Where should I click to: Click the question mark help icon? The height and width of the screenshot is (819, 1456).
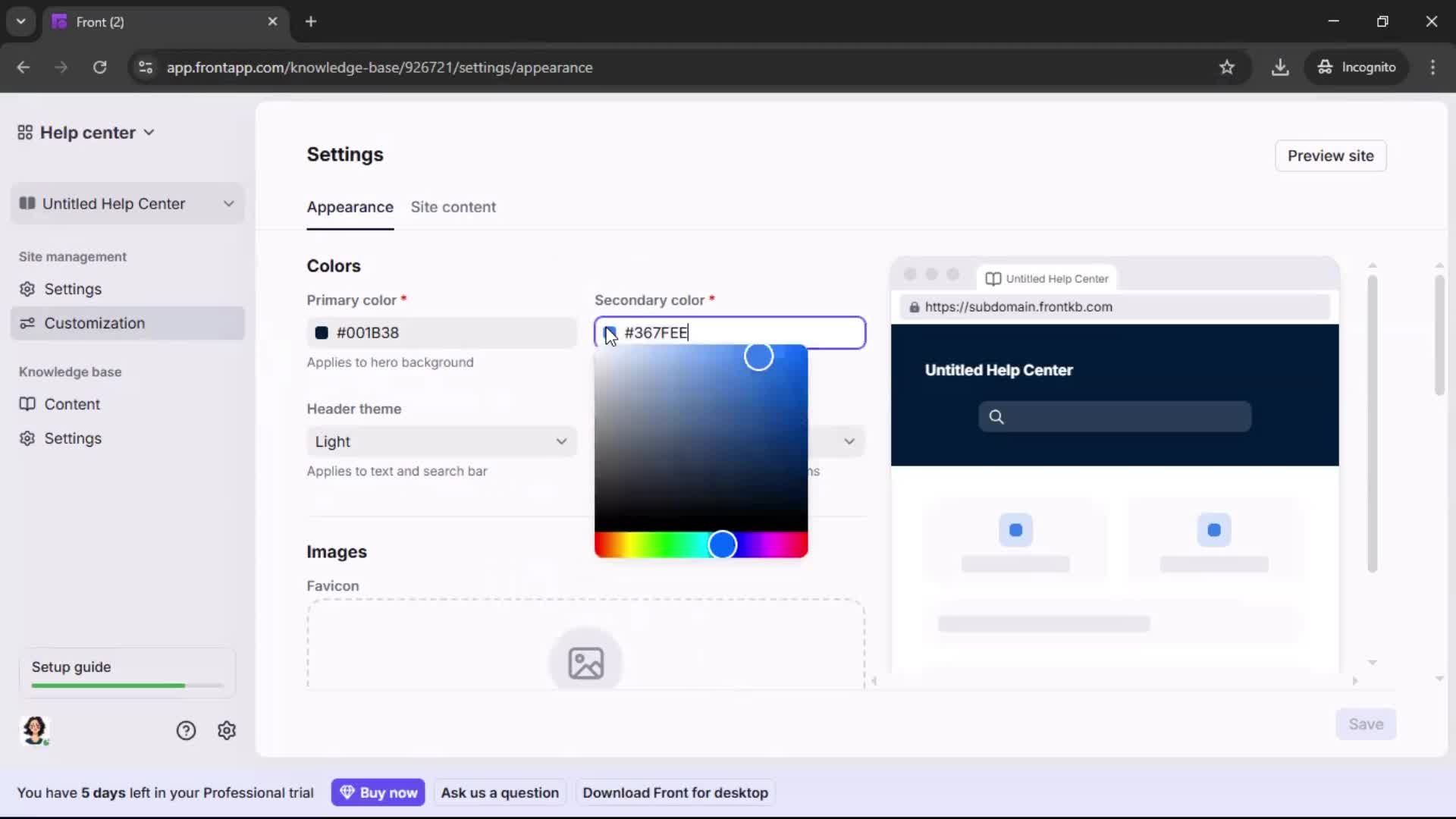pos(187,730)
